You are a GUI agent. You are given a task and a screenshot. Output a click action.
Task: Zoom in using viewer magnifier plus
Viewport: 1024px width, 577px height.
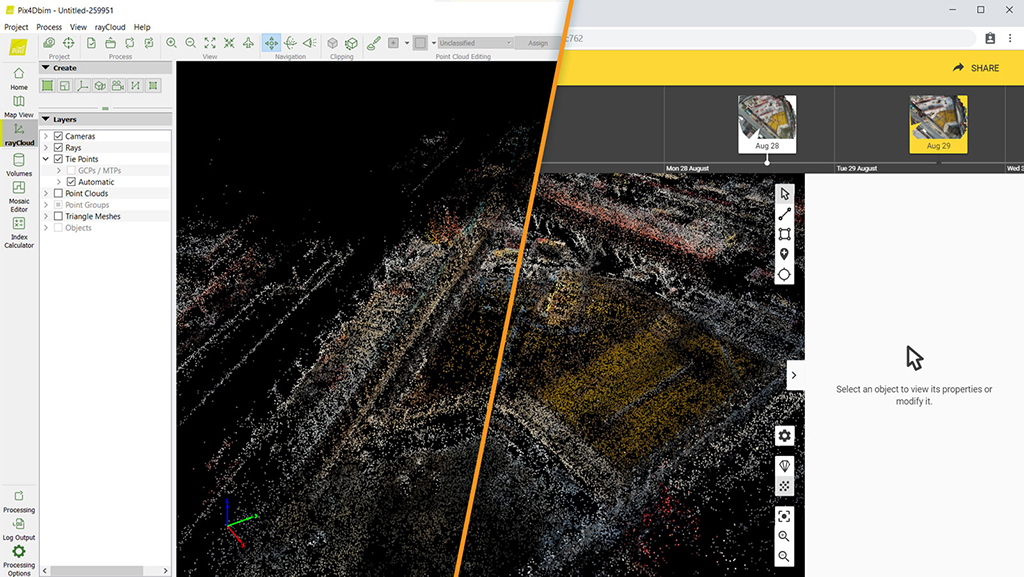784,537
